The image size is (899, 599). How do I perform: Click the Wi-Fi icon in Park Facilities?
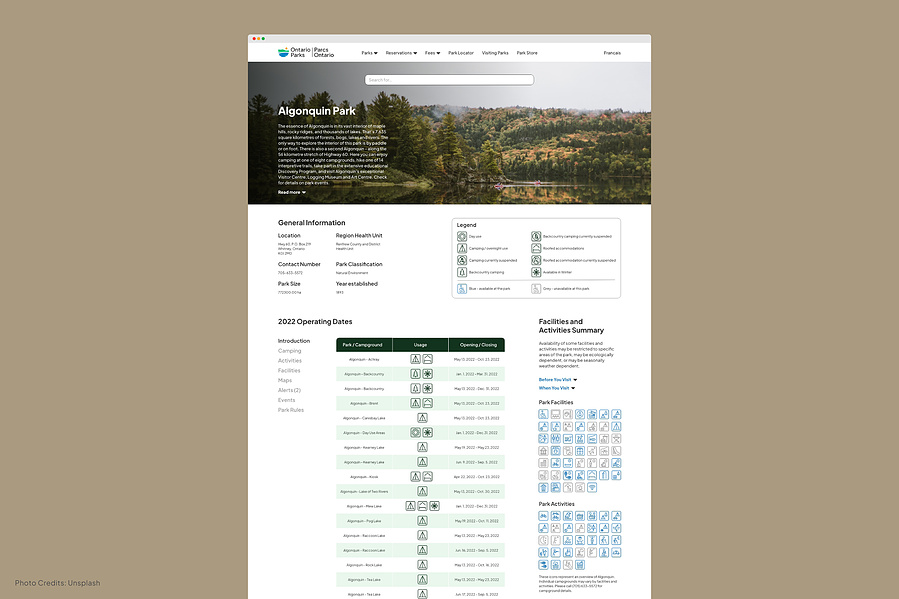point(592,487)
